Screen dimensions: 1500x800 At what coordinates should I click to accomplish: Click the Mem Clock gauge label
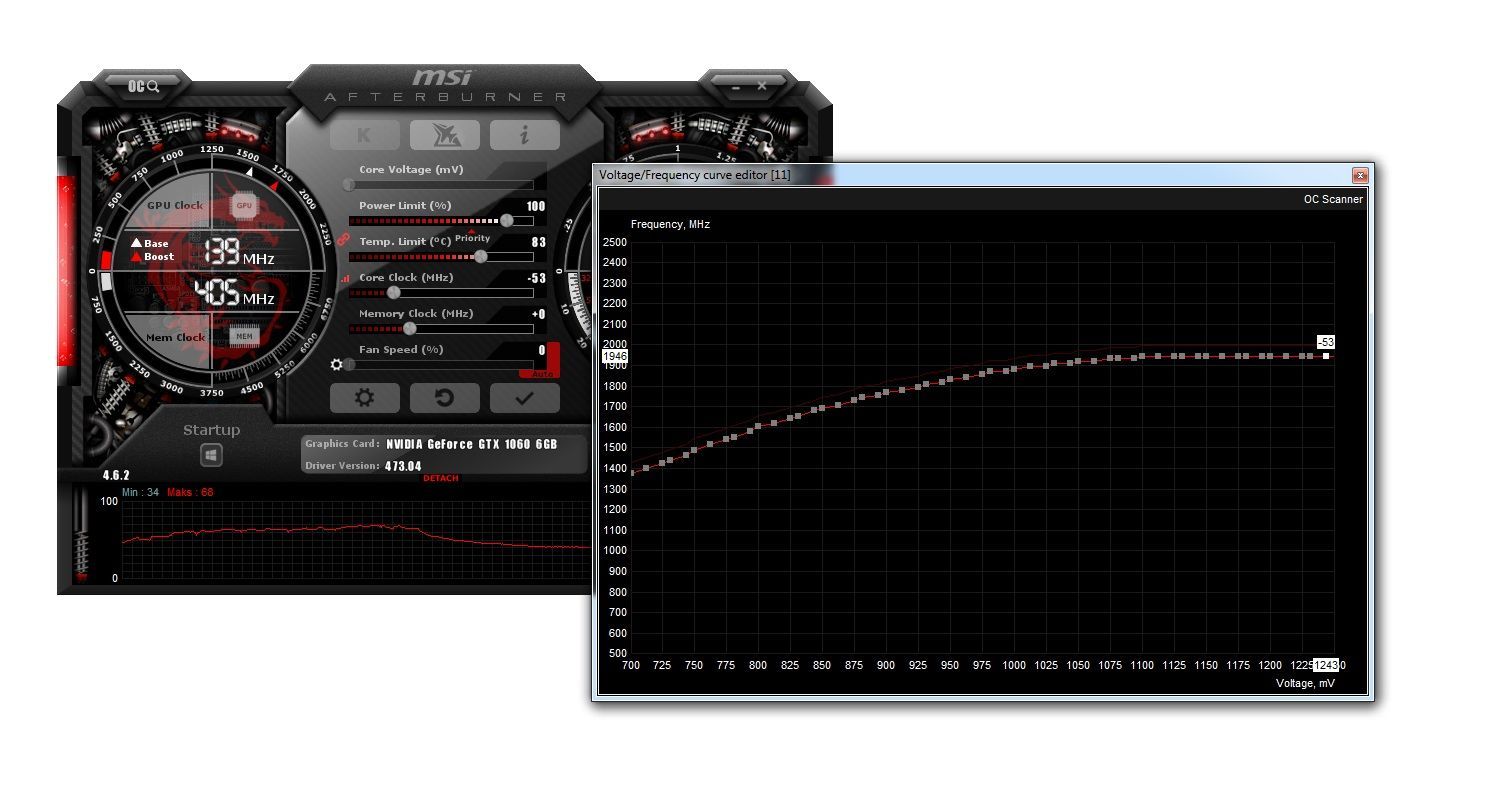pyautogui.click(x=176, y=337)
